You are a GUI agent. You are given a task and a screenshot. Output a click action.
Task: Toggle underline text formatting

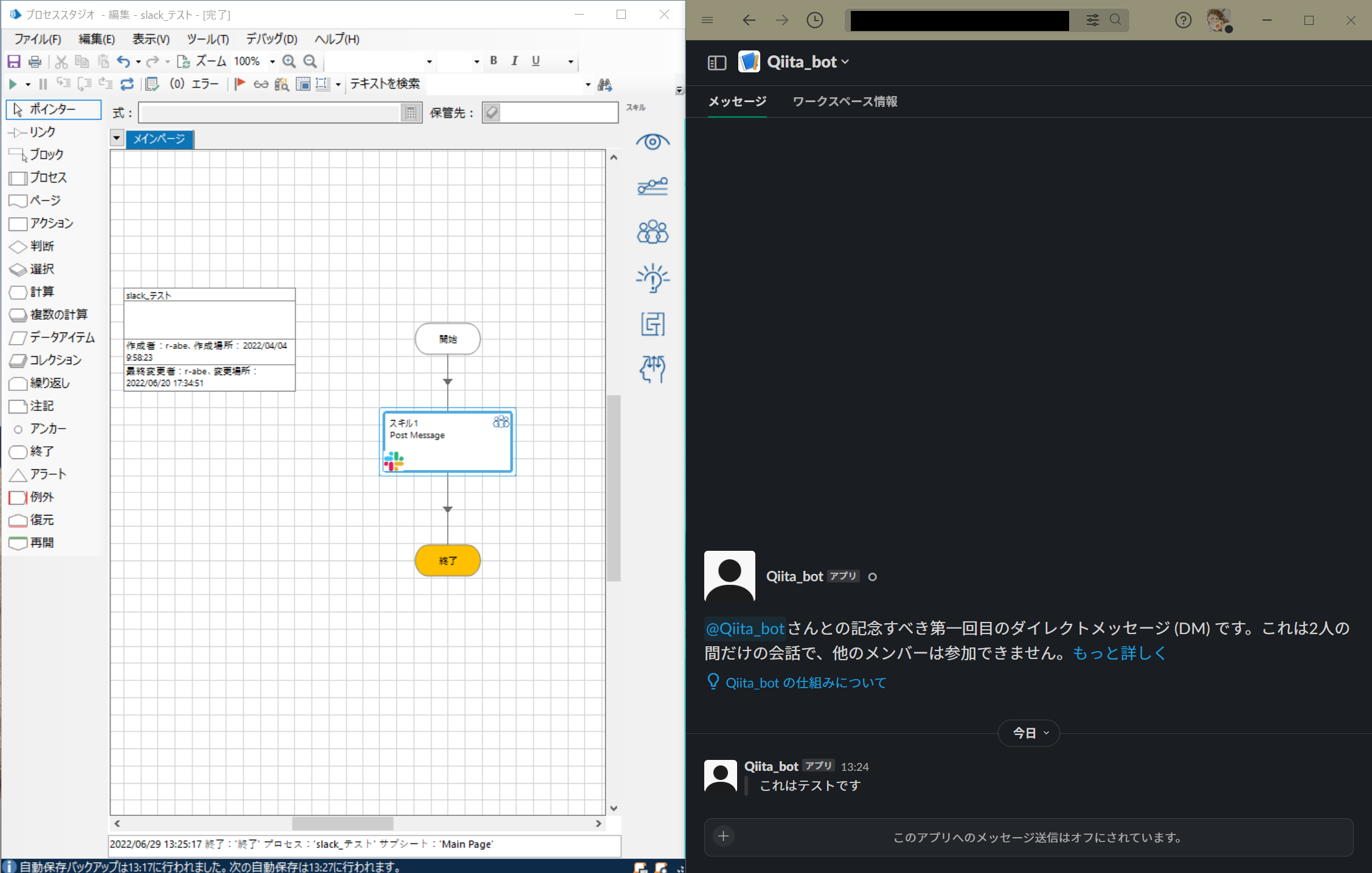click(535, 61)
